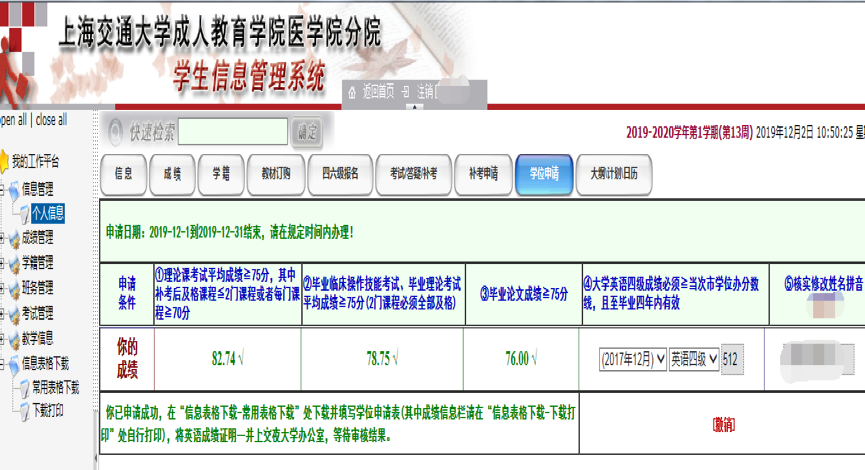
Task: Click the 申请日期 notice text
Action: pyautogui.click(x=229, y=232)
